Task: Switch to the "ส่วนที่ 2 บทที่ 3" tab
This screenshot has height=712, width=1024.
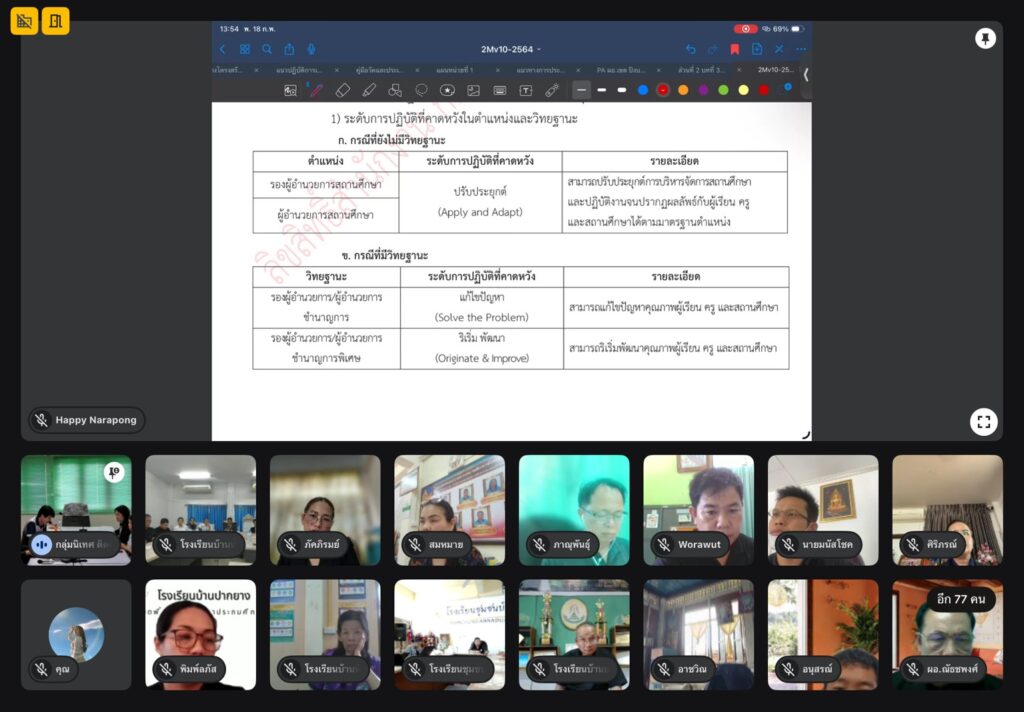Action: pyautogui.click(x=700, y=71)
